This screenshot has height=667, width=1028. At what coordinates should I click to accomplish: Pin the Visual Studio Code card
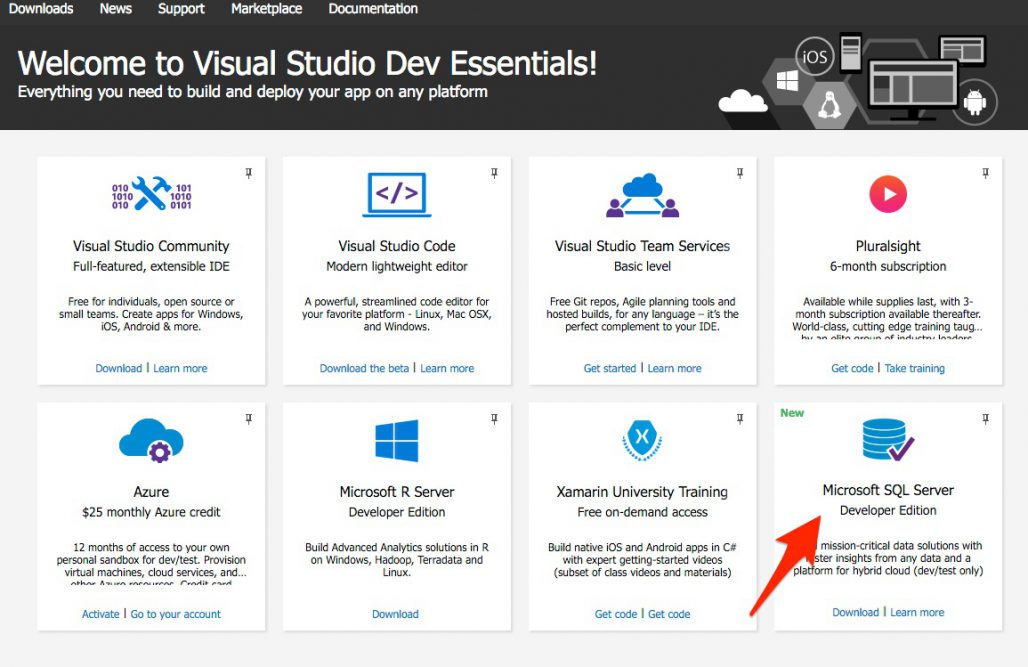pyautogui.click(x=494, y=173)
